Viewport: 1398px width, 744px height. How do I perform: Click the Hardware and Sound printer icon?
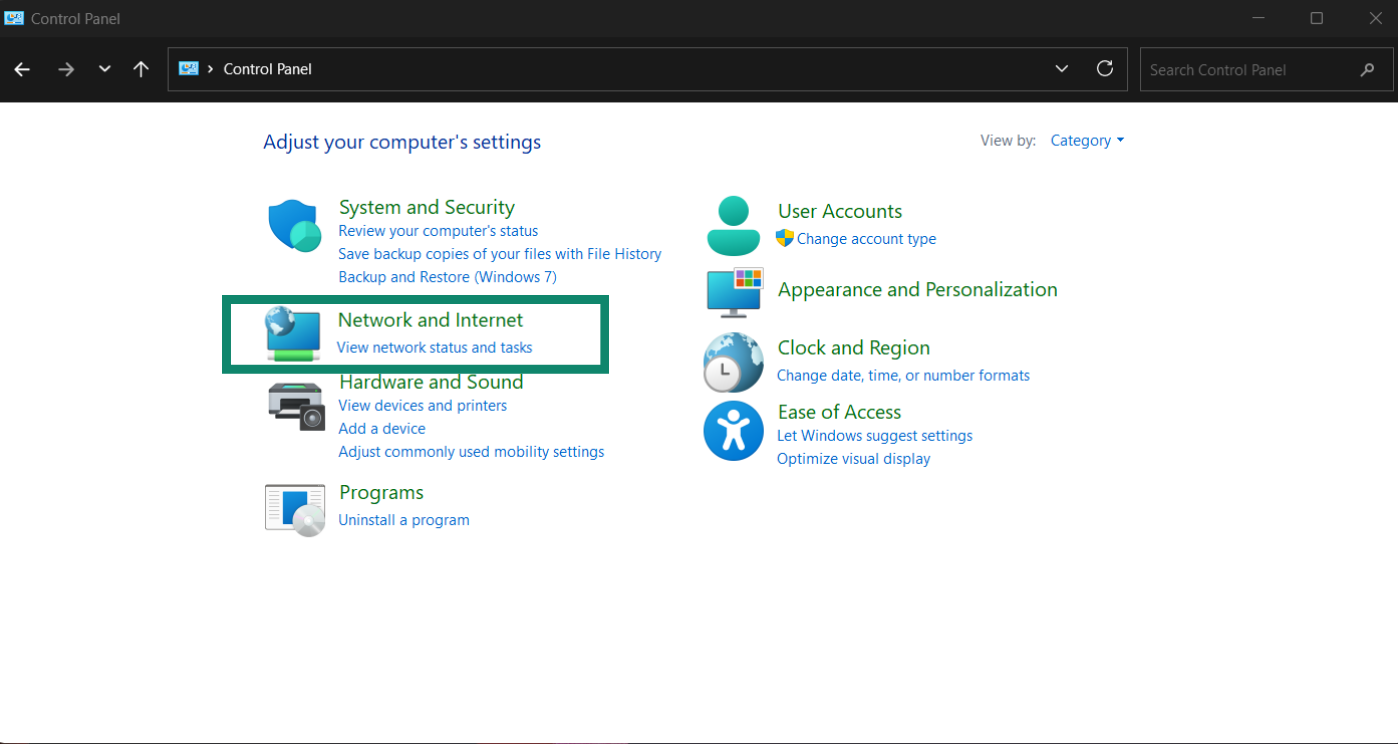coord(296,406)
